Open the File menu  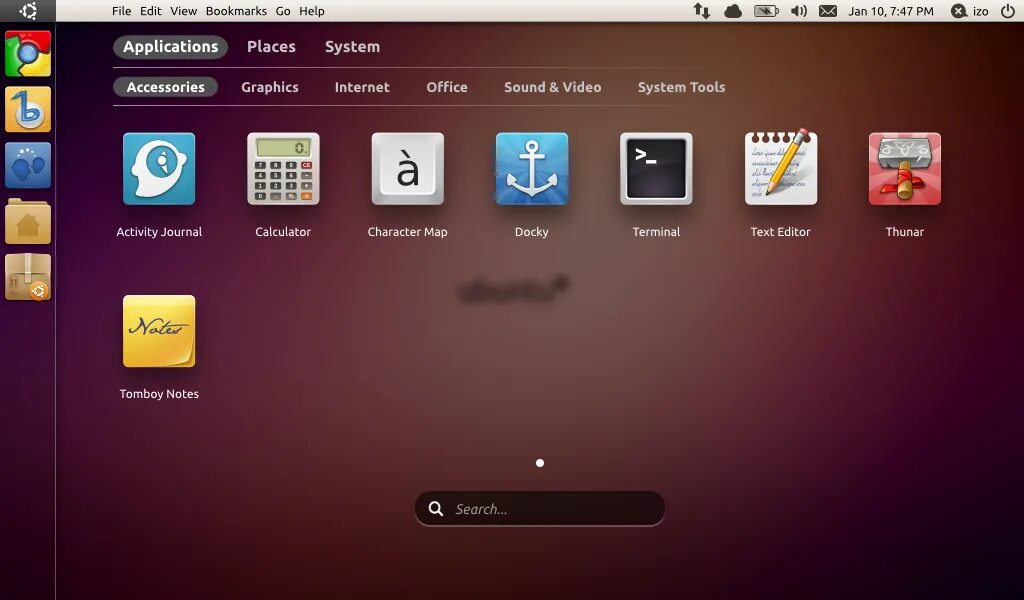(121, 10)
